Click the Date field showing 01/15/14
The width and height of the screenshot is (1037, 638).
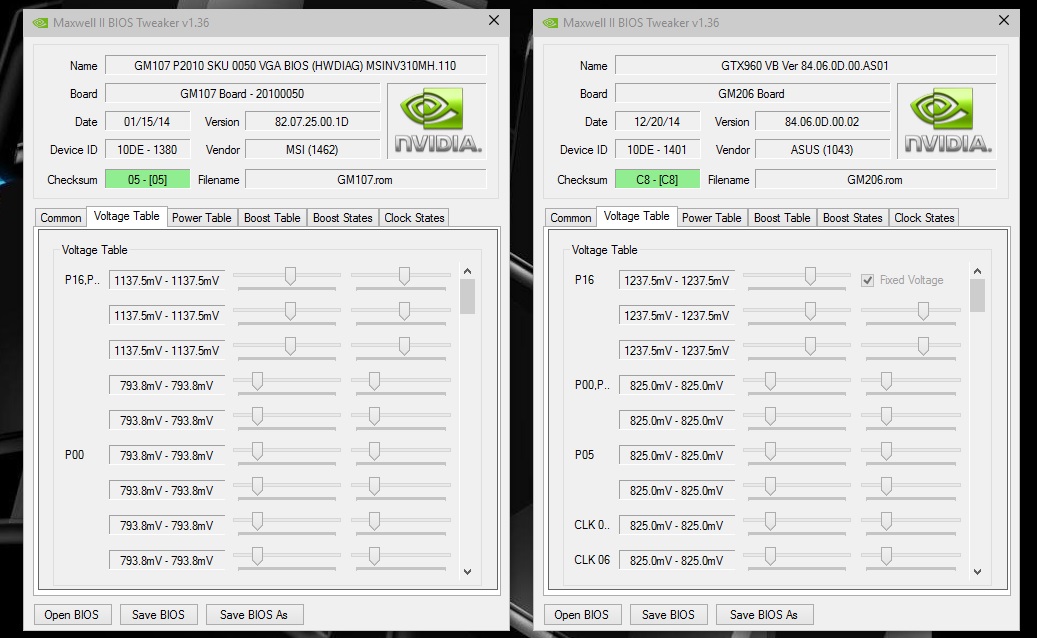click(x=147, y=122)
